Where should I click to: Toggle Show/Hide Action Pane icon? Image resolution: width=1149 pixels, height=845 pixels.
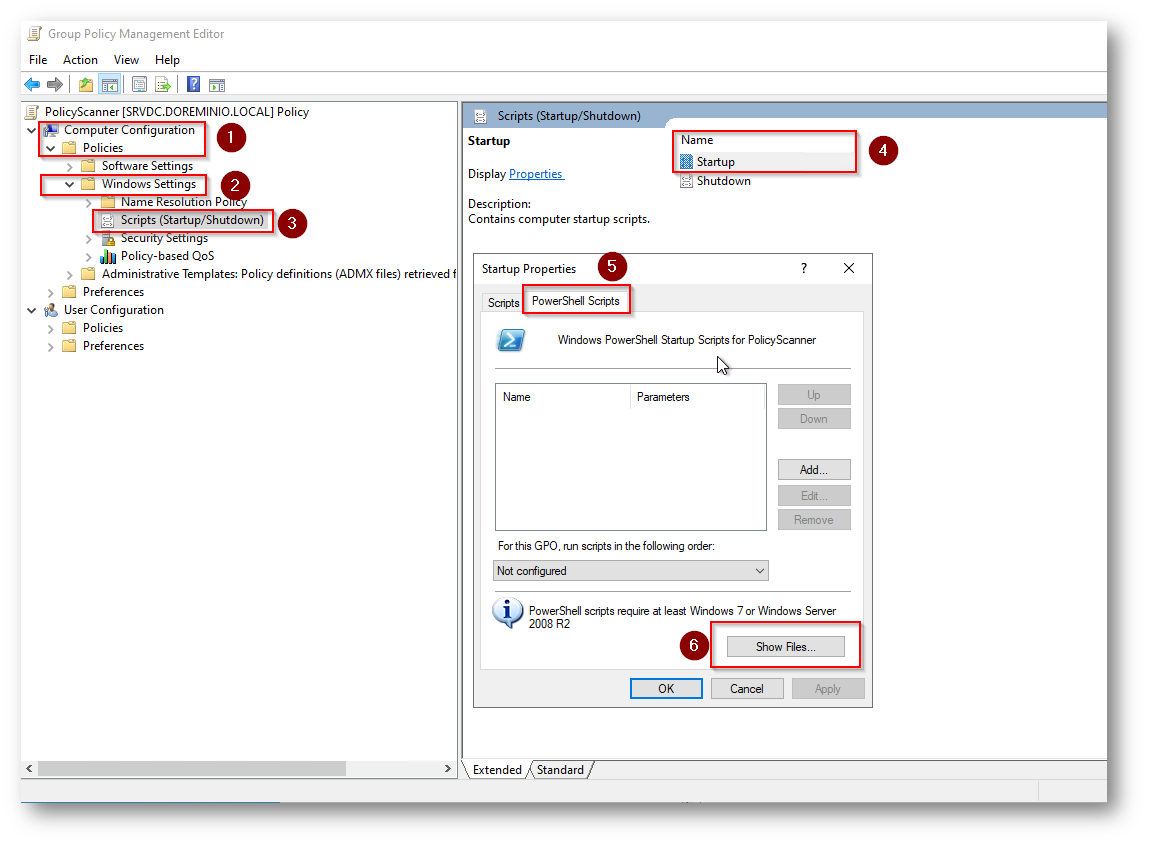click(217, 85)
